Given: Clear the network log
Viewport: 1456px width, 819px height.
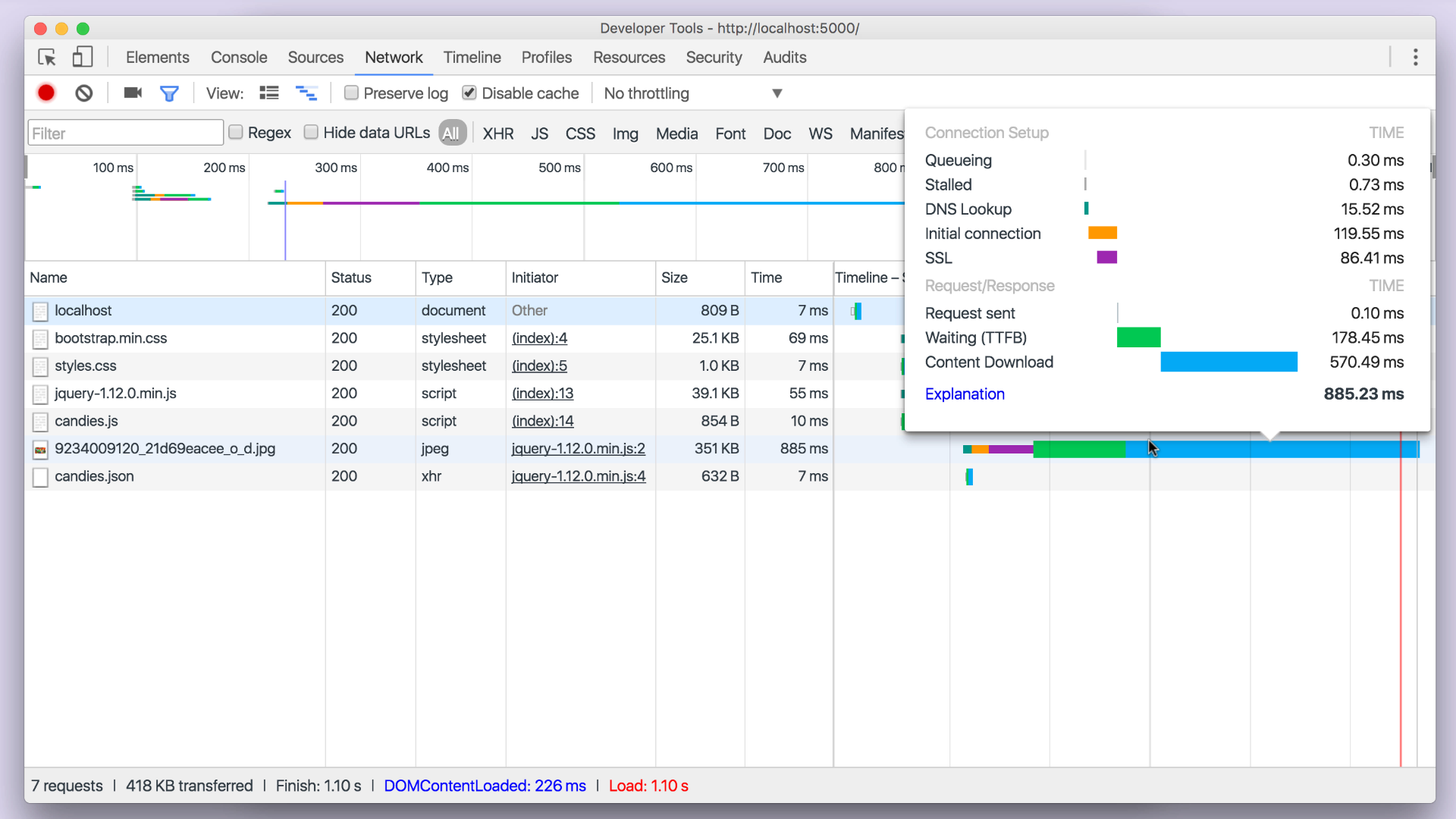Looking at the screenshot, I should 84,93.
